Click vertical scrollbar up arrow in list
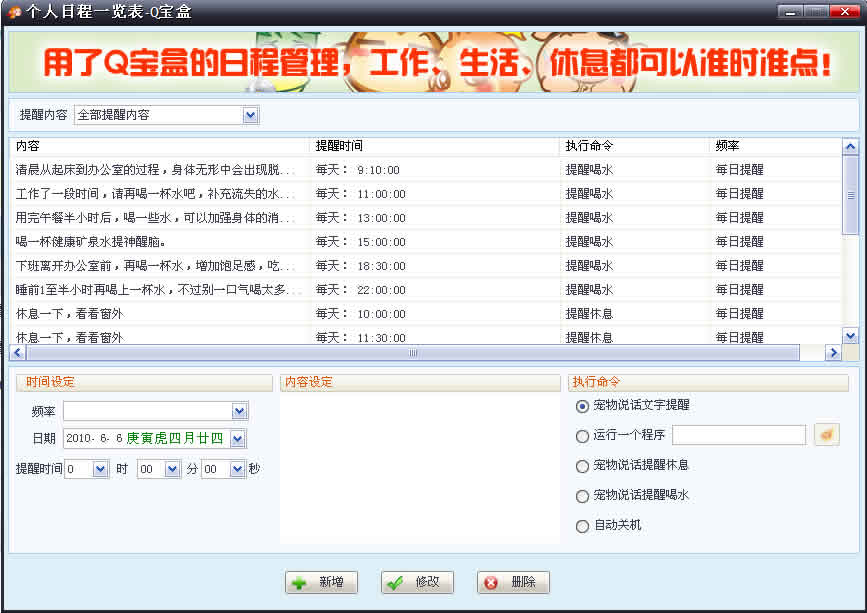The height and width of the screenshot is (613, 867). [850, 146]
